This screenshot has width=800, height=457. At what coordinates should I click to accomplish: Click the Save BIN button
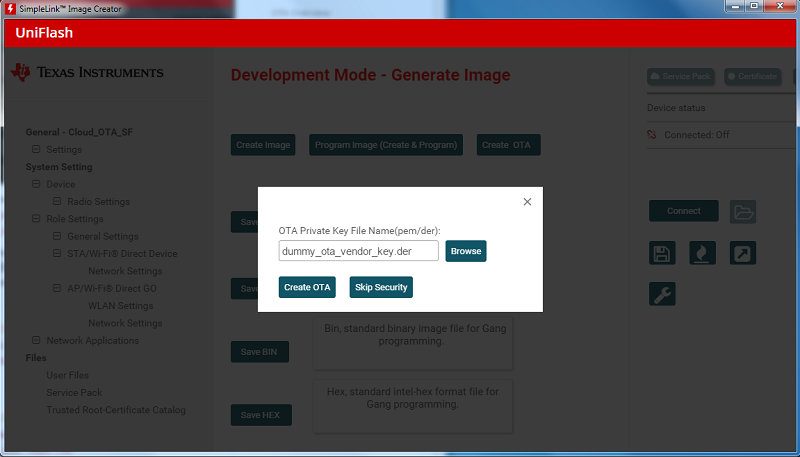(260, 352)
